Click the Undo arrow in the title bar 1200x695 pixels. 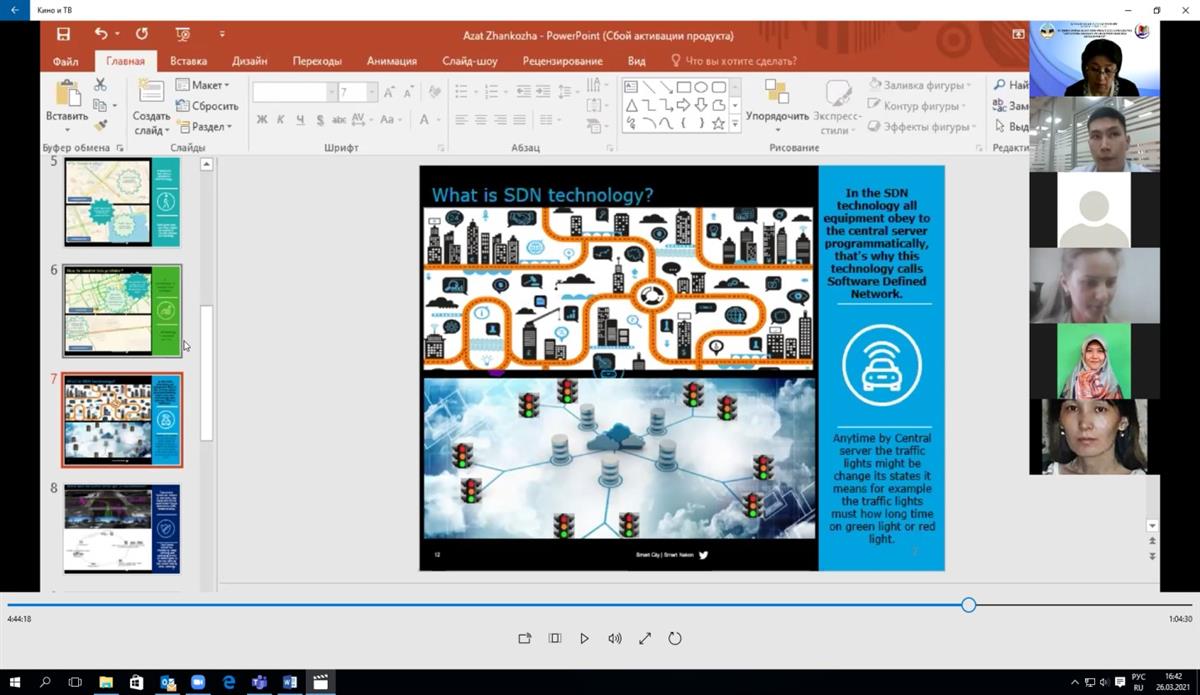[101, 35]
